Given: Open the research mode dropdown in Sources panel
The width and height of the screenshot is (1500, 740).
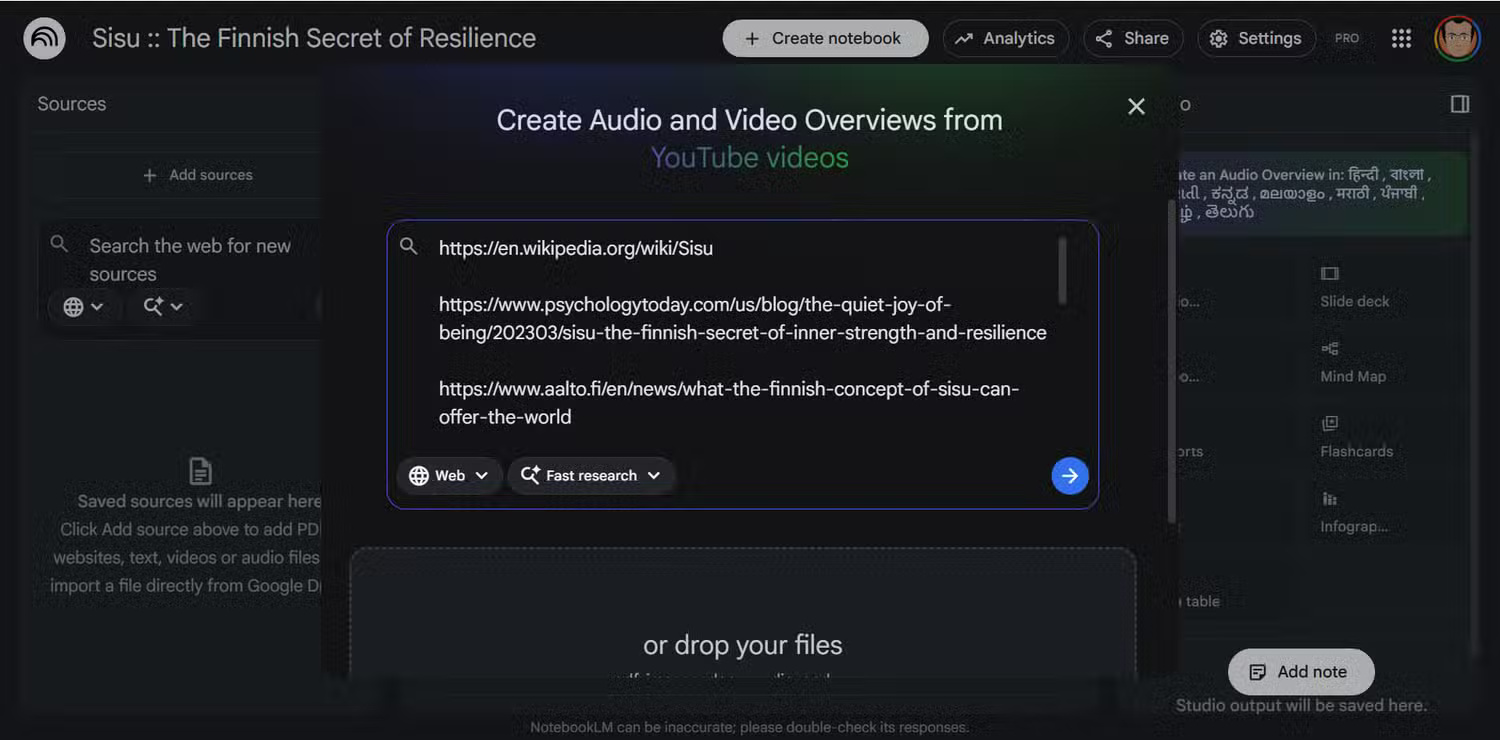Looking at the screenshot, I should coord(163,307).
